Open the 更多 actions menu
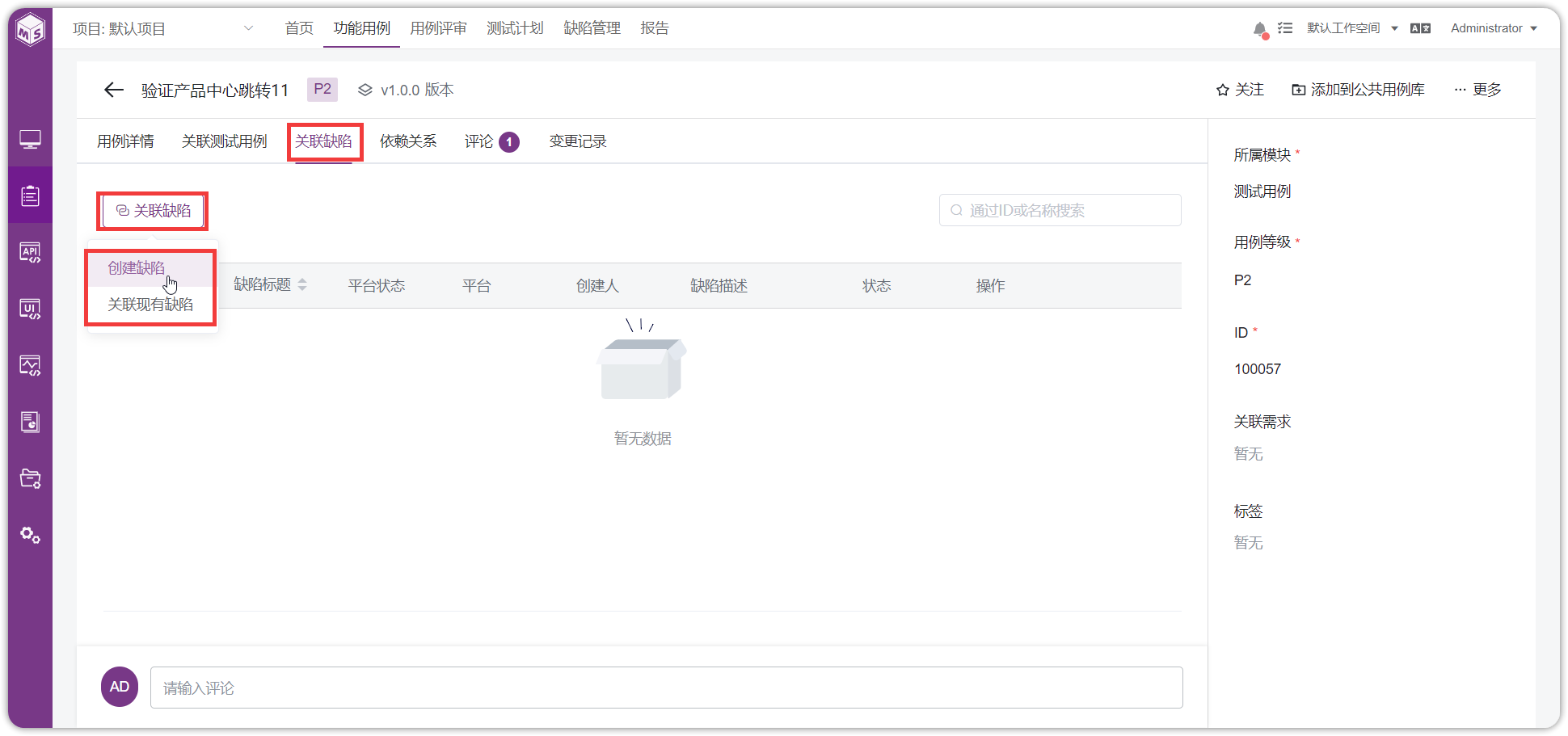 pos(1477,90)
